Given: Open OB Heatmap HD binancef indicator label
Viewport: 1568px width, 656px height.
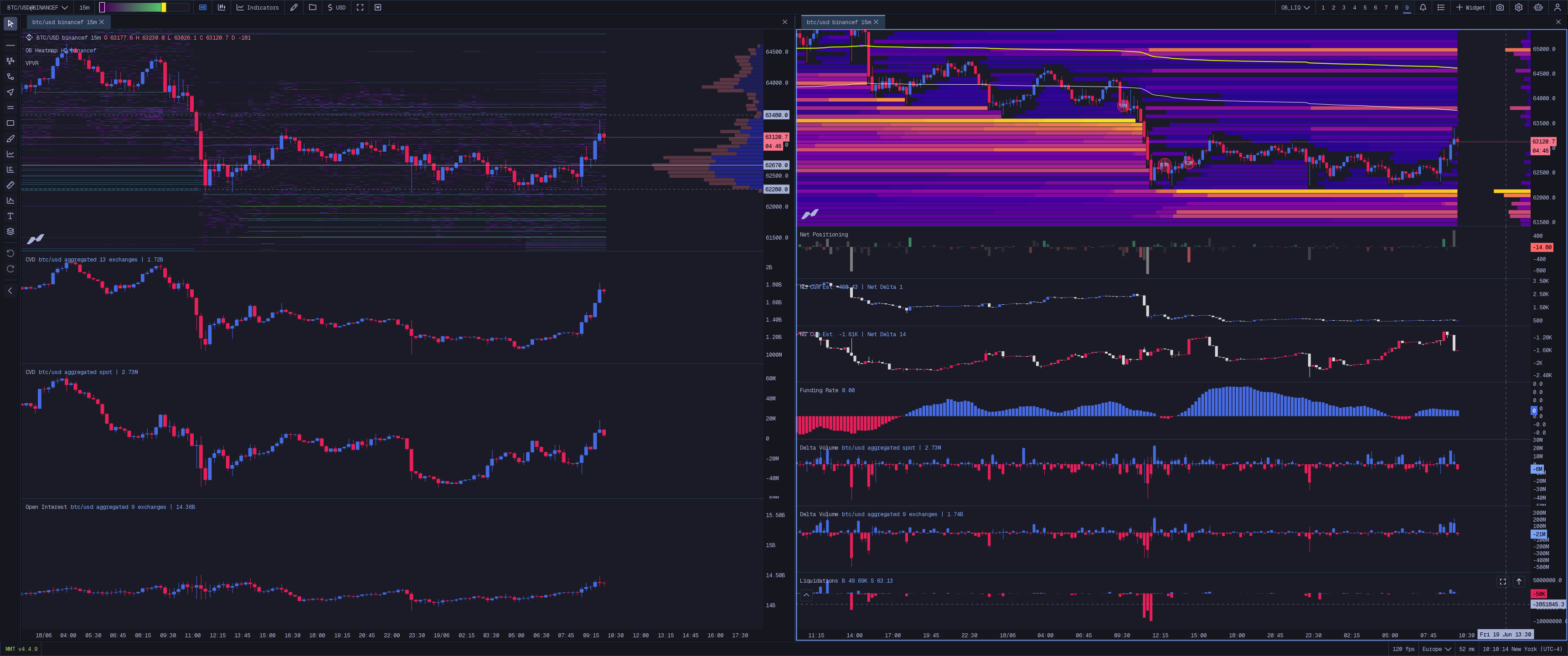Looking at the screenshot, I should 61,51.
